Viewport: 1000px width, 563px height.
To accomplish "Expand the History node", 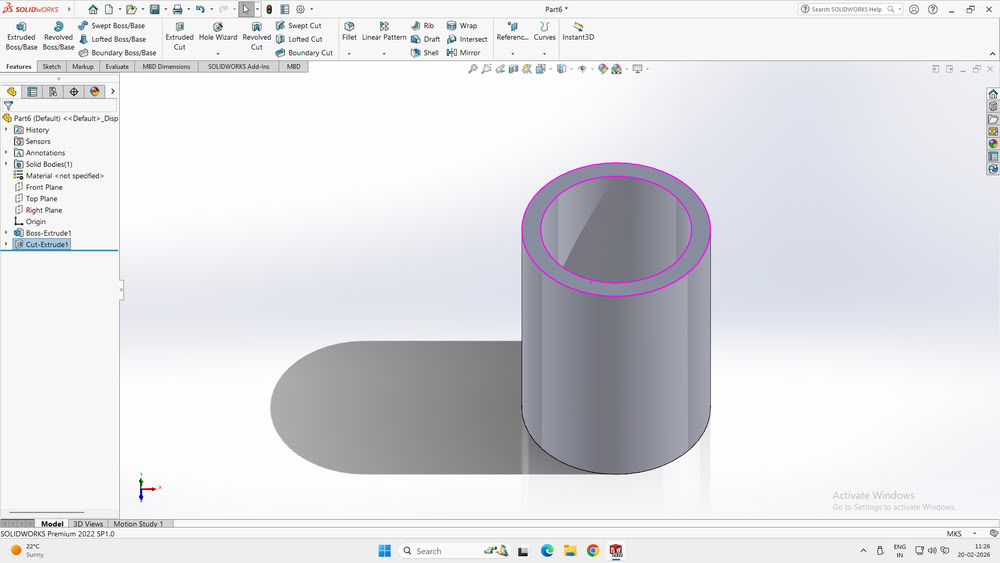I will click(x=6, y=129).
